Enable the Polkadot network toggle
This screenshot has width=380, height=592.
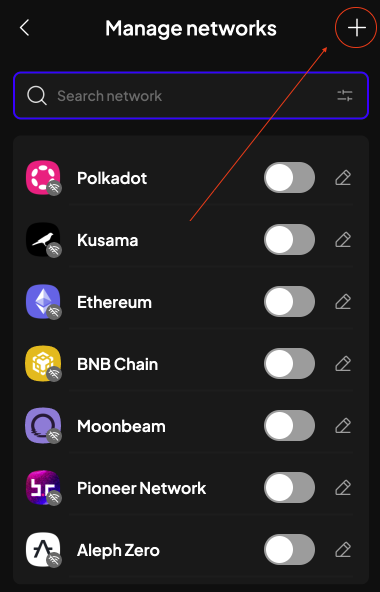click(x=289, y=178)
